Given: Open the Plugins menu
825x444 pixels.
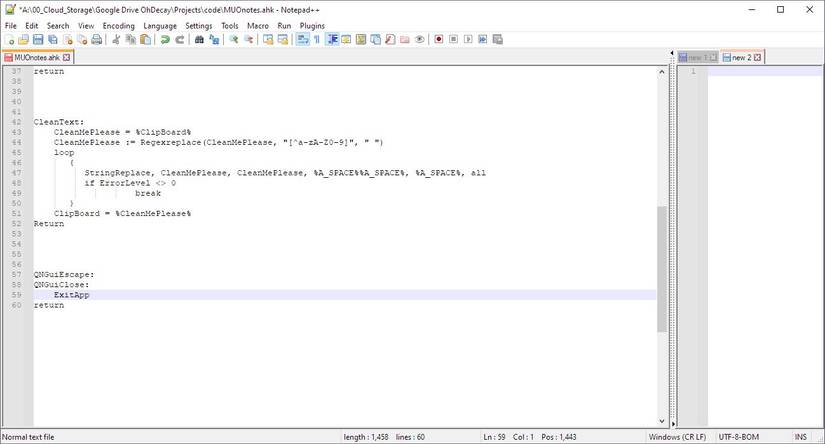Looking at the screenshot, I should (x=312, y=26).
